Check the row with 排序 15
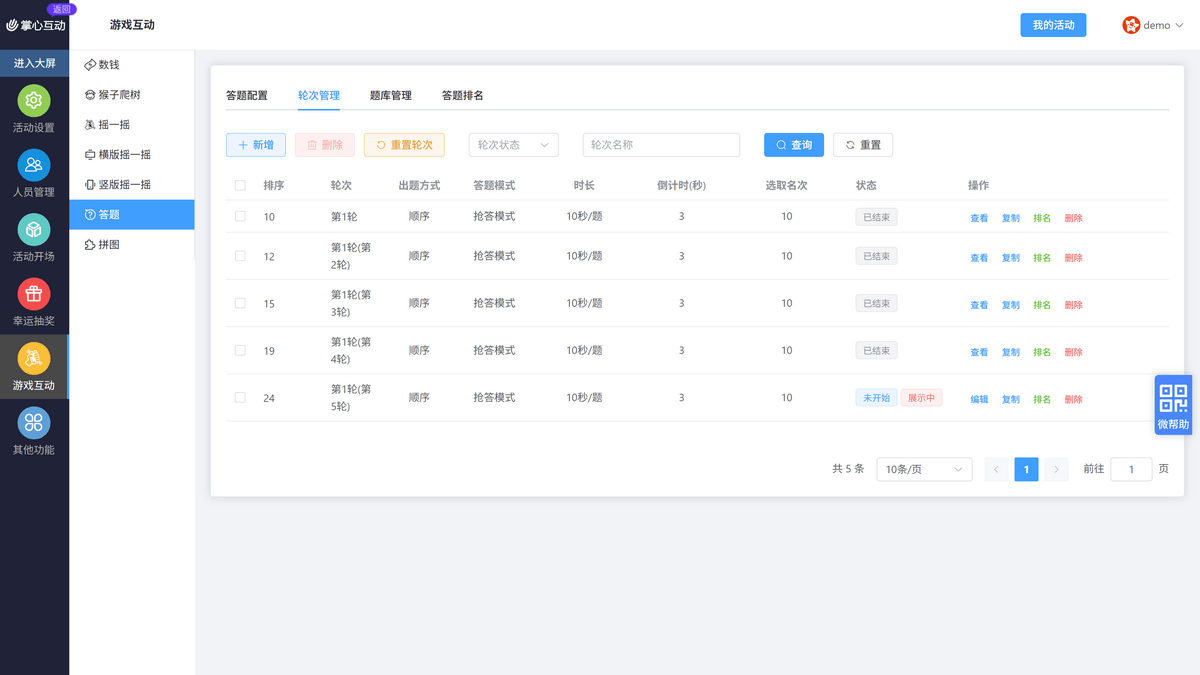This screenshot has height=675, width=1200. 240,303
